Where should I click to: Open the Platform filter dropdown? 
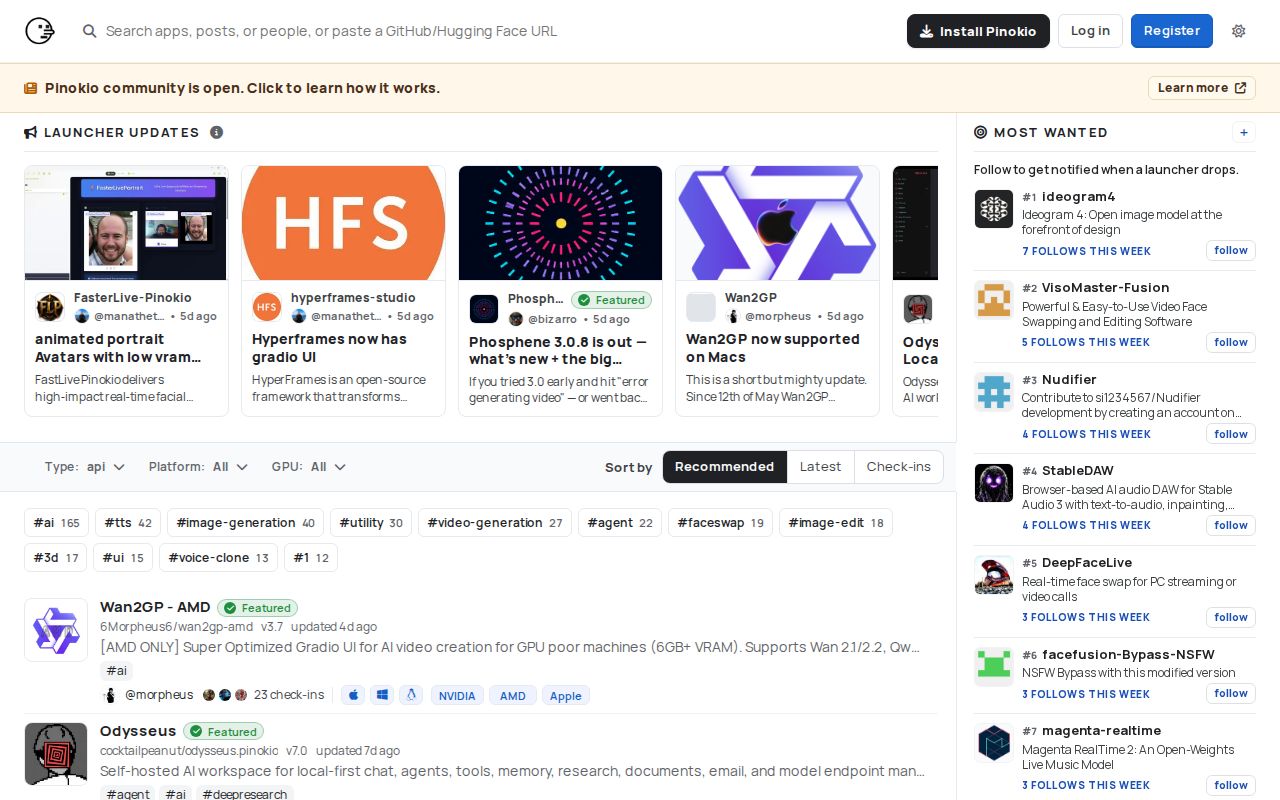[x=198, y=467]
